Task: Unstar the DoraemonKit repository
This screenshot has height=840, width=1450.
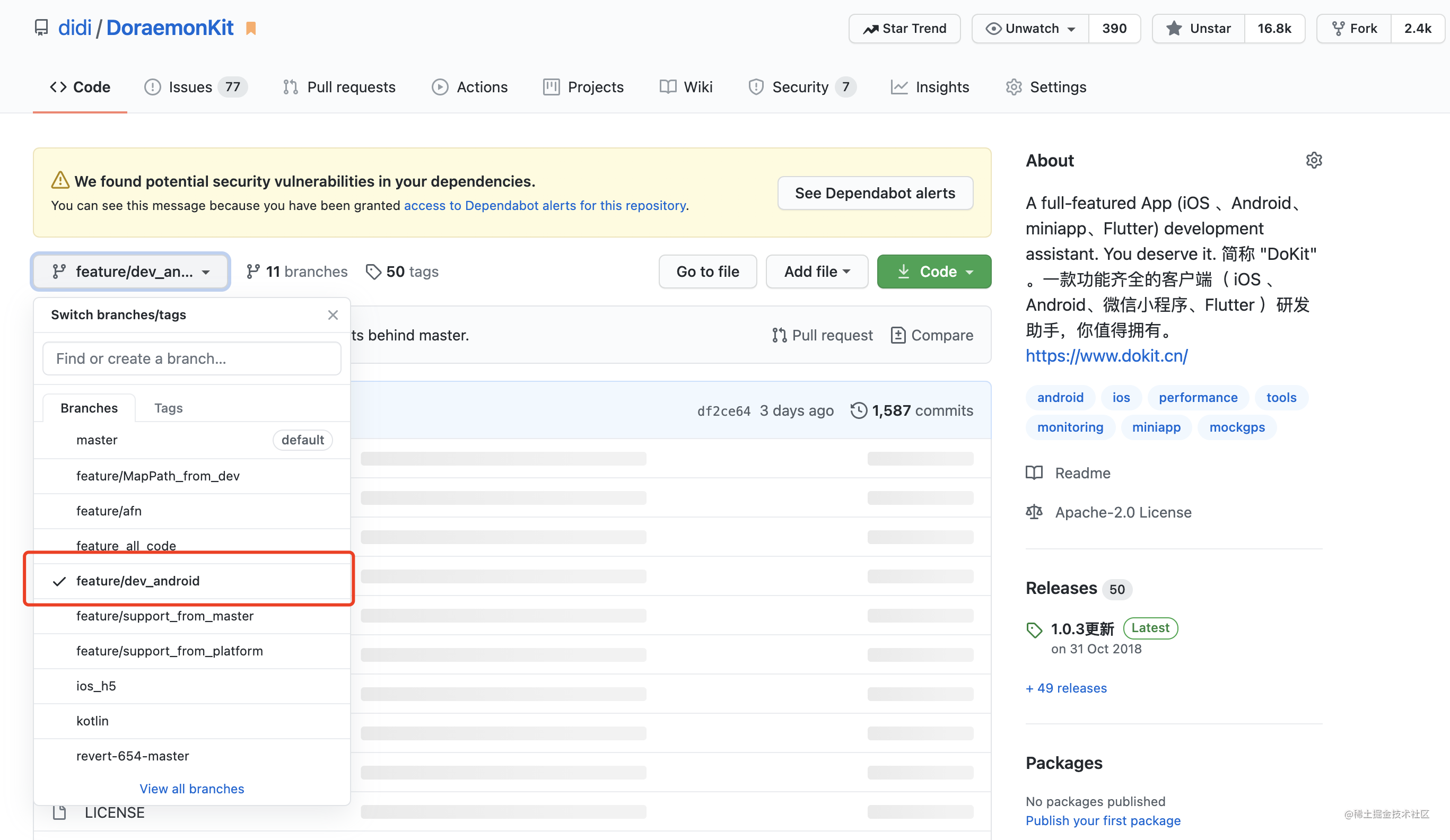Action: coord(1197,28)
